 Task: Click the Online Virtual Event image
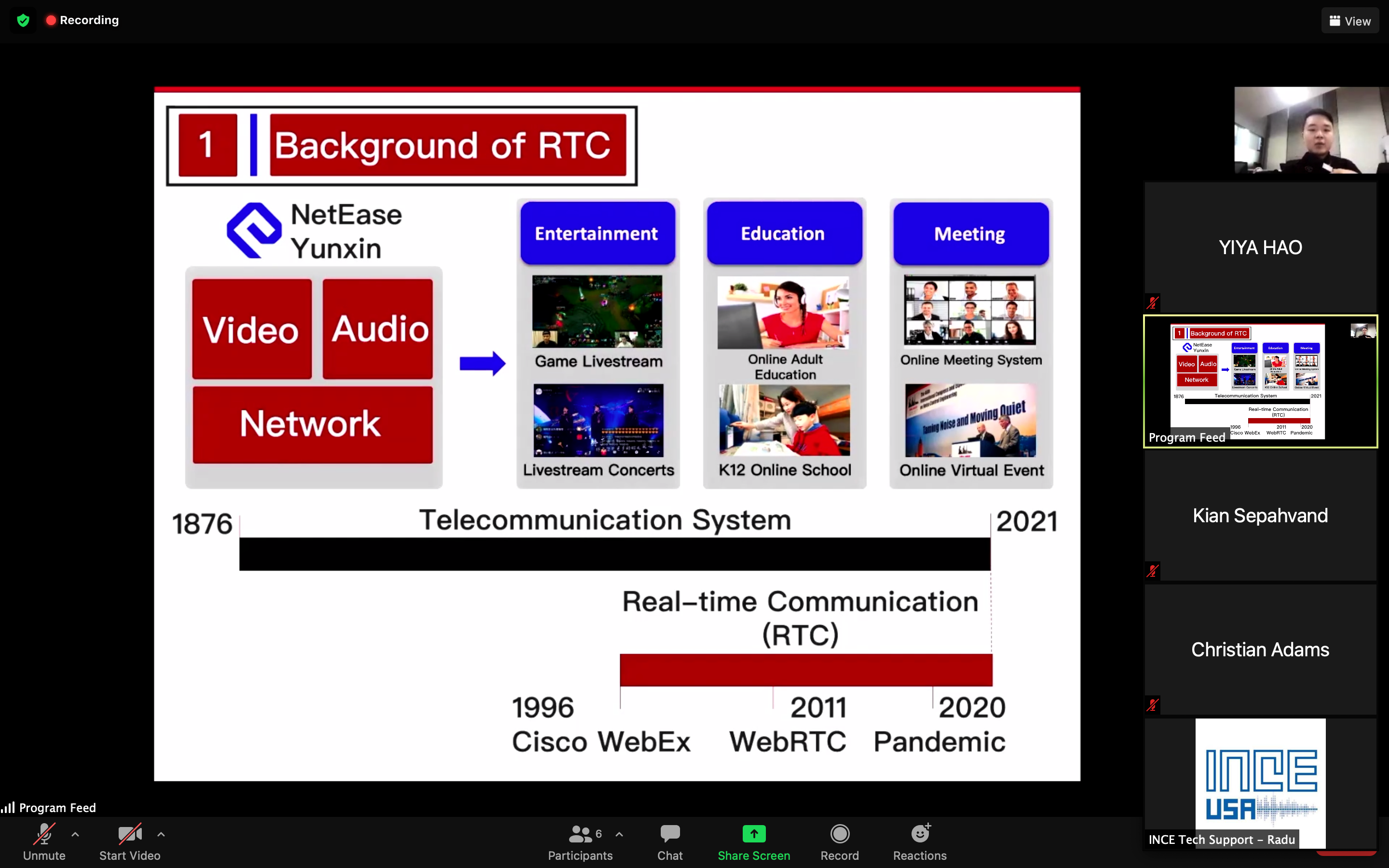pos(970,420)
